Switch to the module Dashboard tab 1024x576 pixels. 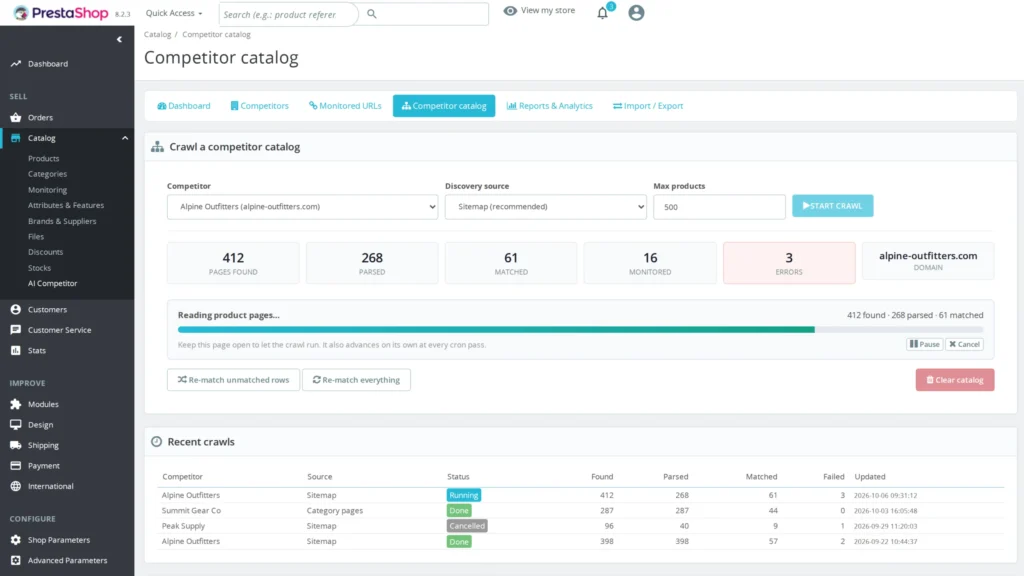(x=184, y=106)
